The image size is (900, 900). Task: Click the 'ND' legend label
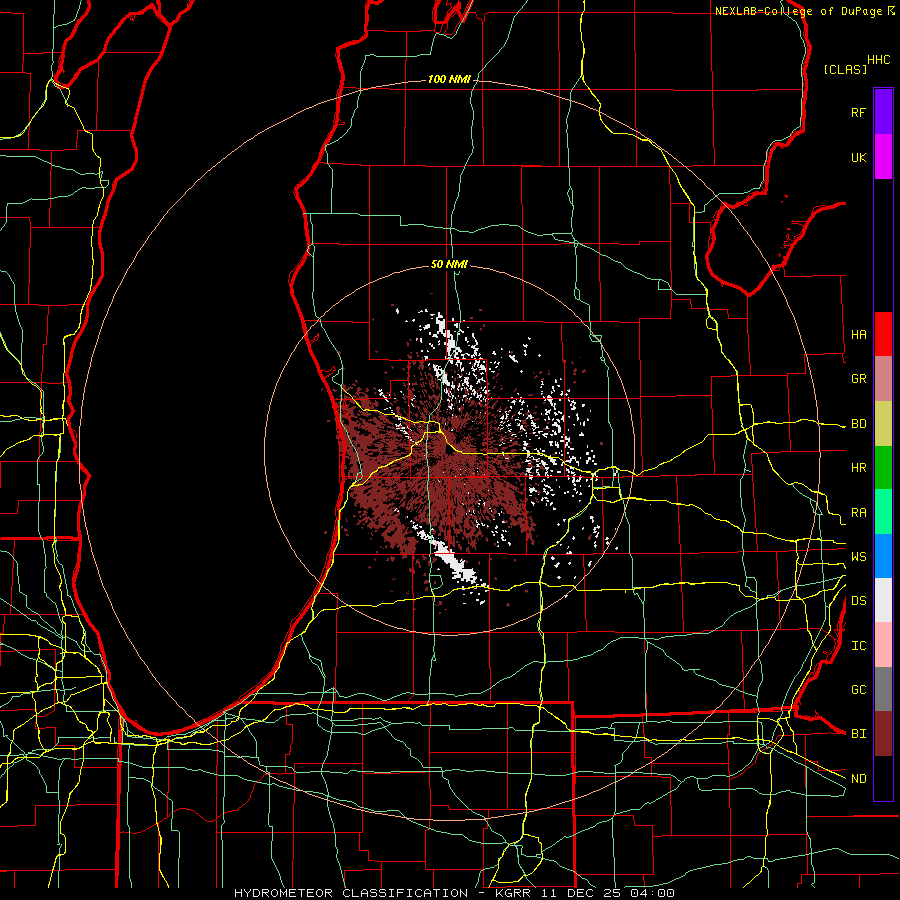858,778
